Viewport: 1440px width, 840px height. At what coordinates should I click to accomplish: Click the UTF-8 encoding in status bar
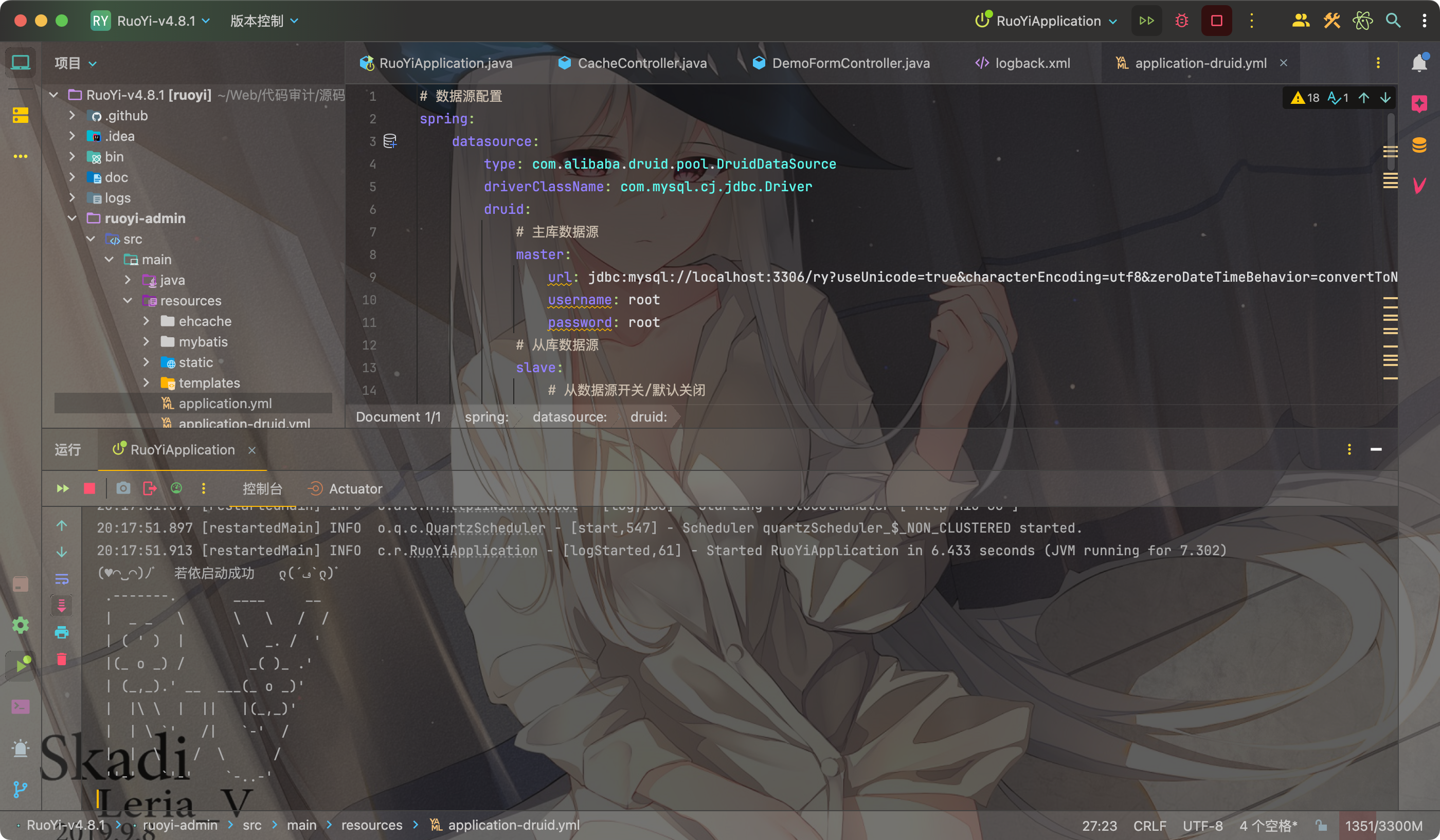[x=1202, y=826]
